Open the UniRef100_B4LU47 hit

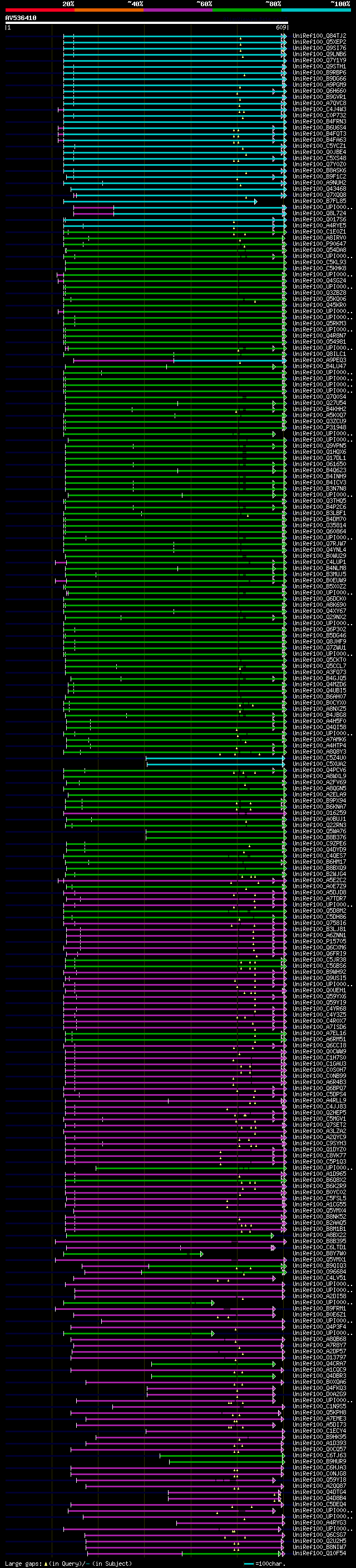[x=319, y=367]
